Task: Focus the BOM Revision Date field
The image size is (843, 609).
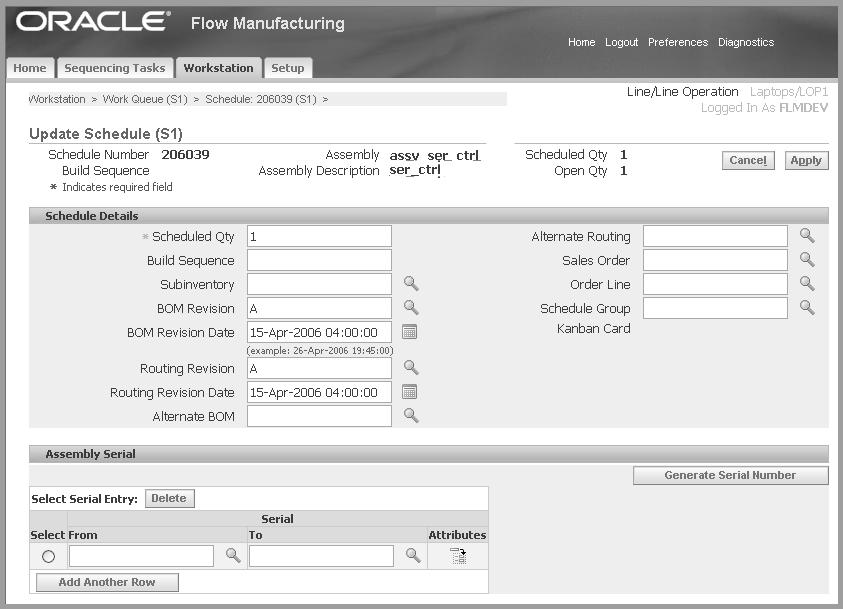Action: tap(319, 332)
